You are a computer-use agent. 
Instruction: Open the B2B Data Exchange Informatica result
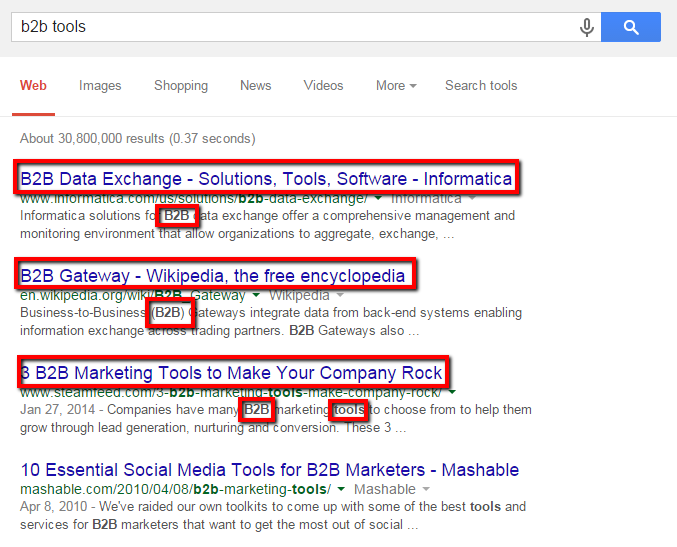266,178
